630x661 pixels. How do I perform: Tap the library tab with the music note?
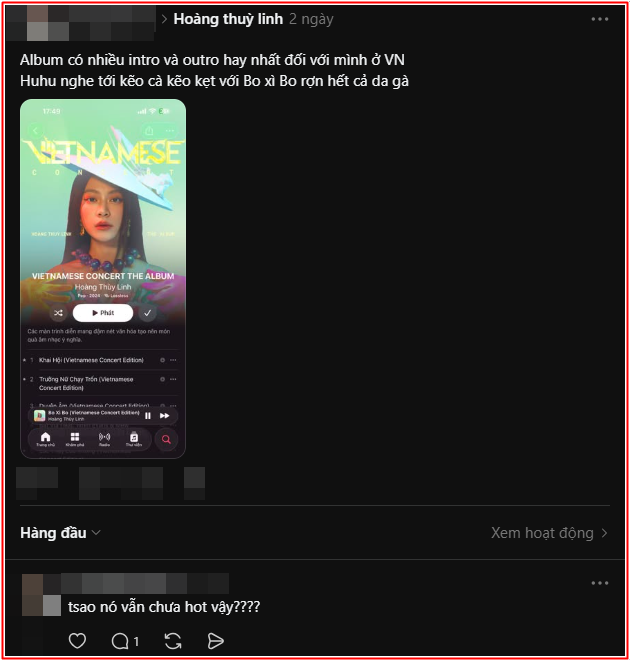[134, 439]
